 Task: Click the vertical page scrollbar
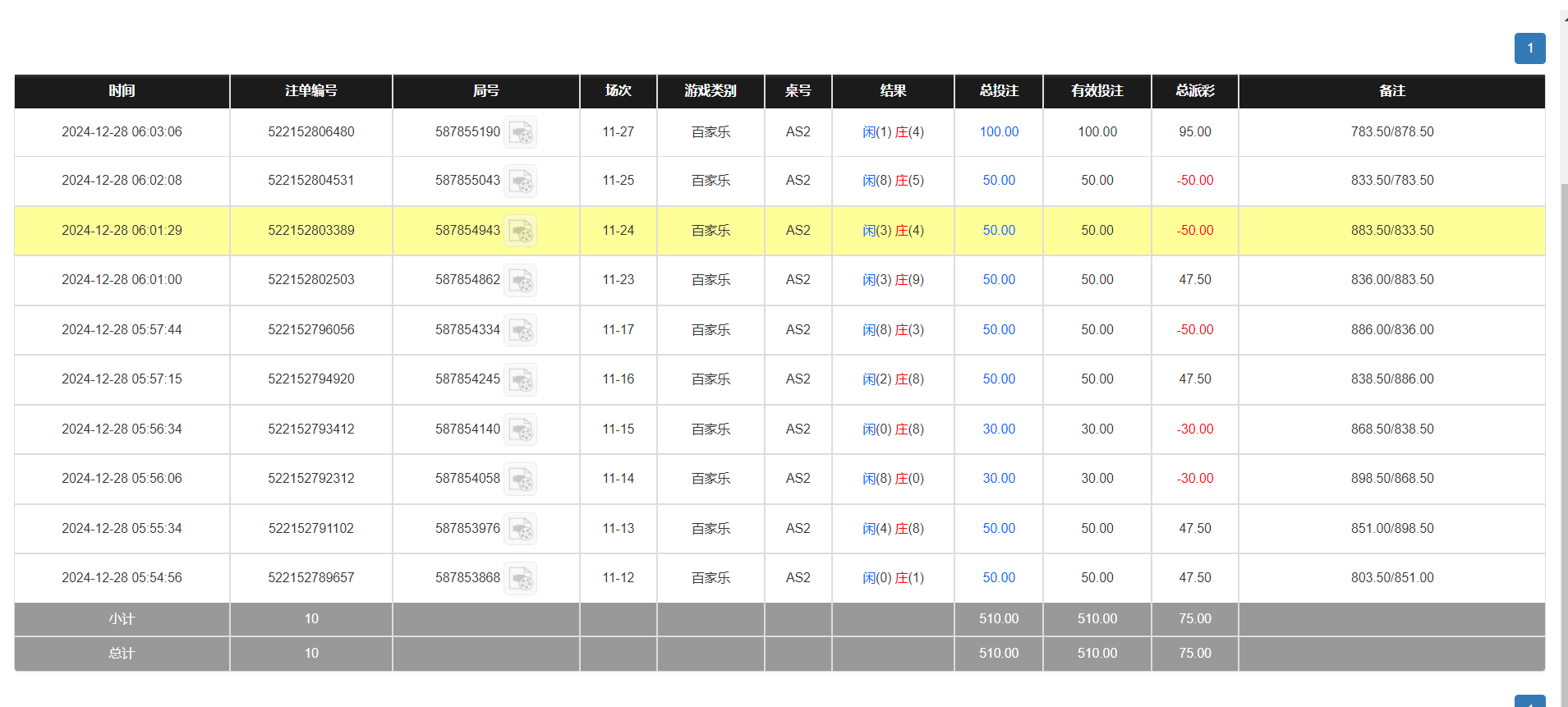coord(1563,411)
